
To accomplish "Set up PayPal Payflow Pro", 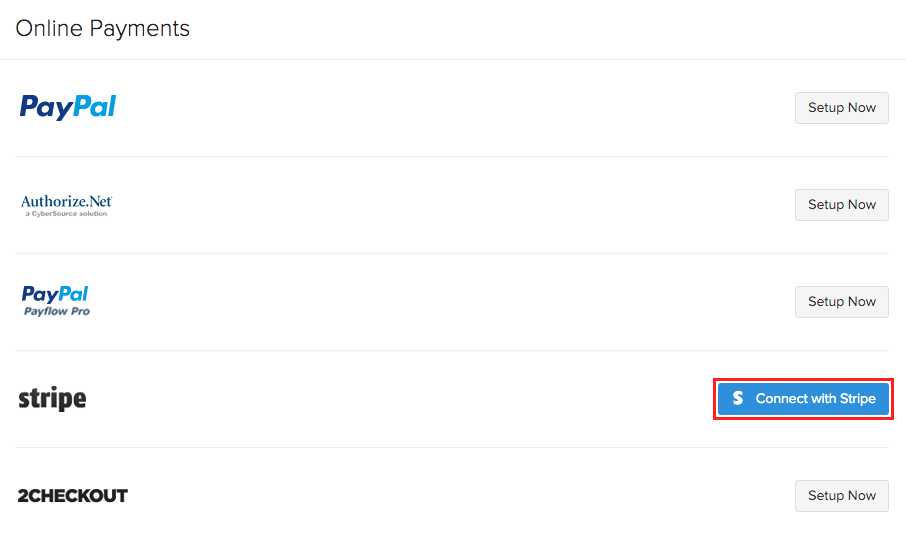I will pyautogui.click(x=841, y=302).
